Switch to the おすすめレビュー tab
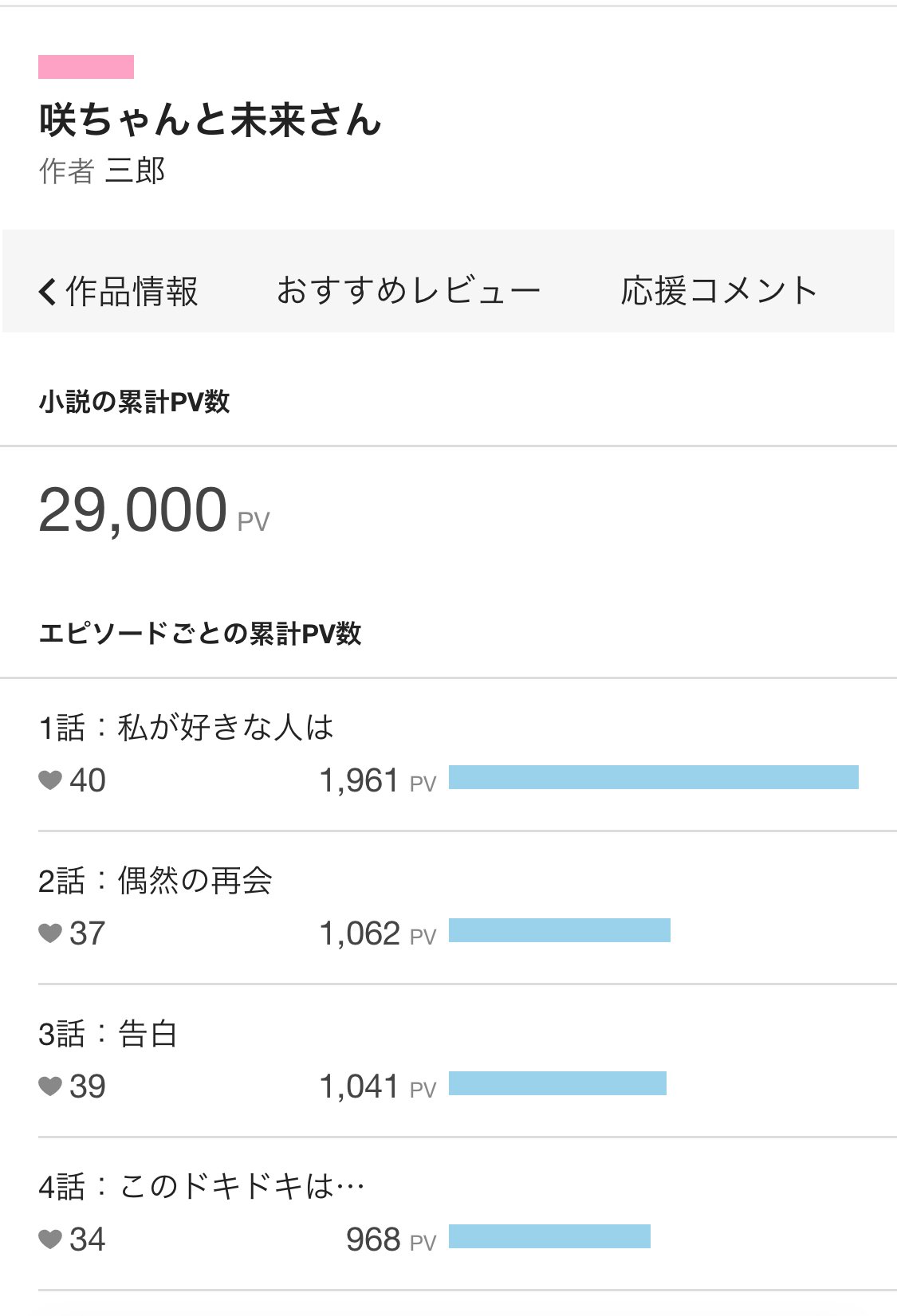This screenshot has width=897, height=1316. tap(408, 292)
